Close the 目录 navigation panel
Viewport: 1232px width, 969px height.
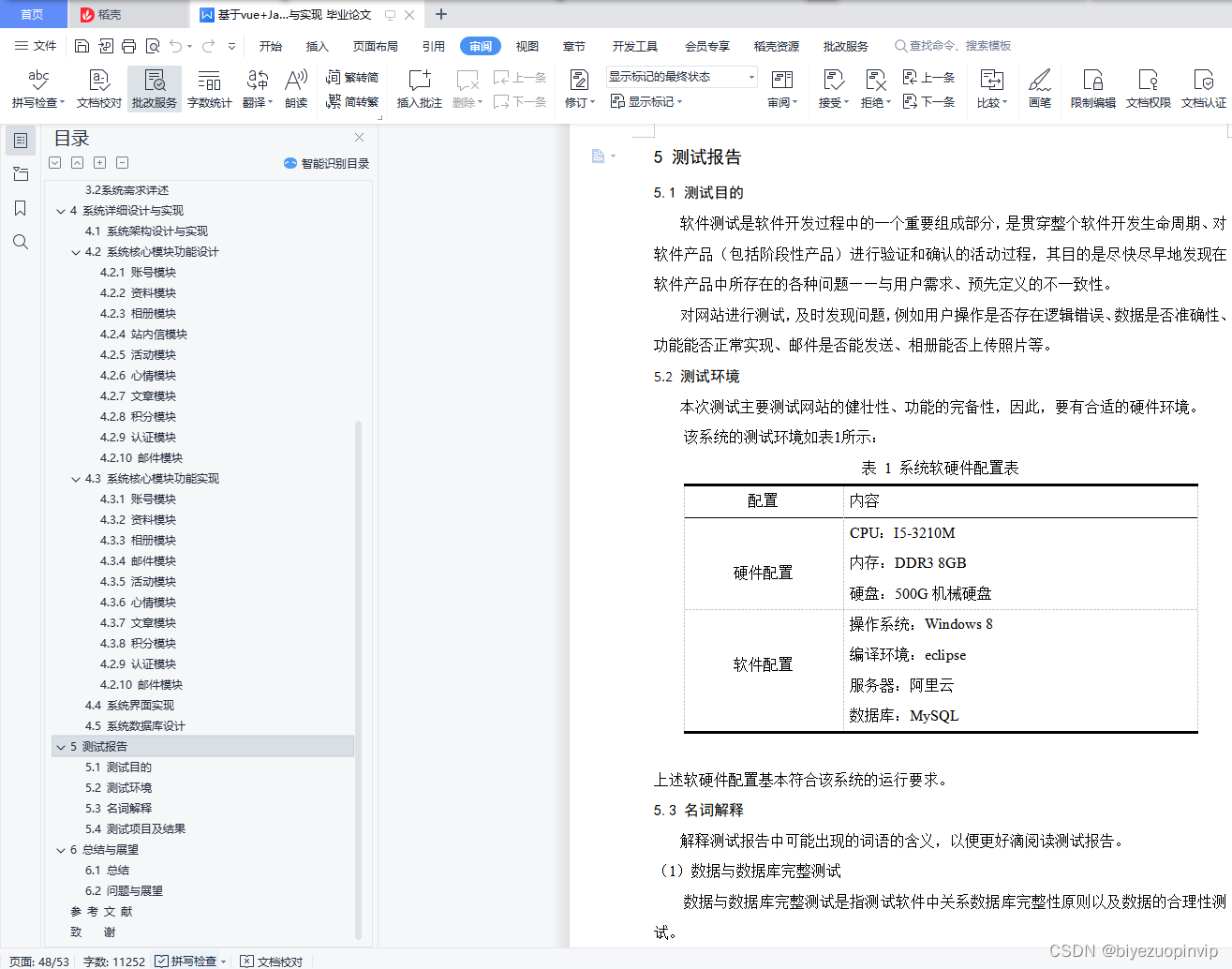[x=359, y=138]
